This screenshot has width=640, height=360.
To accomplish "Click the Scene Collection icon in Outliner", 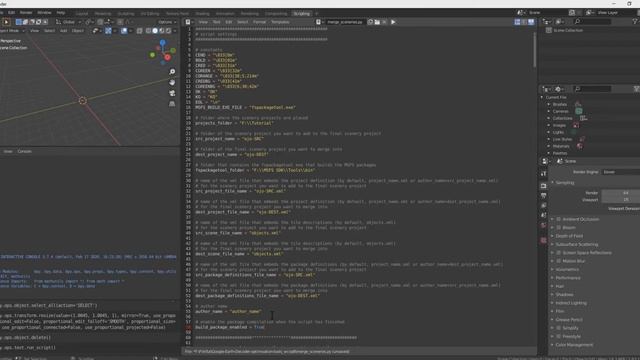I will [549, 30].
